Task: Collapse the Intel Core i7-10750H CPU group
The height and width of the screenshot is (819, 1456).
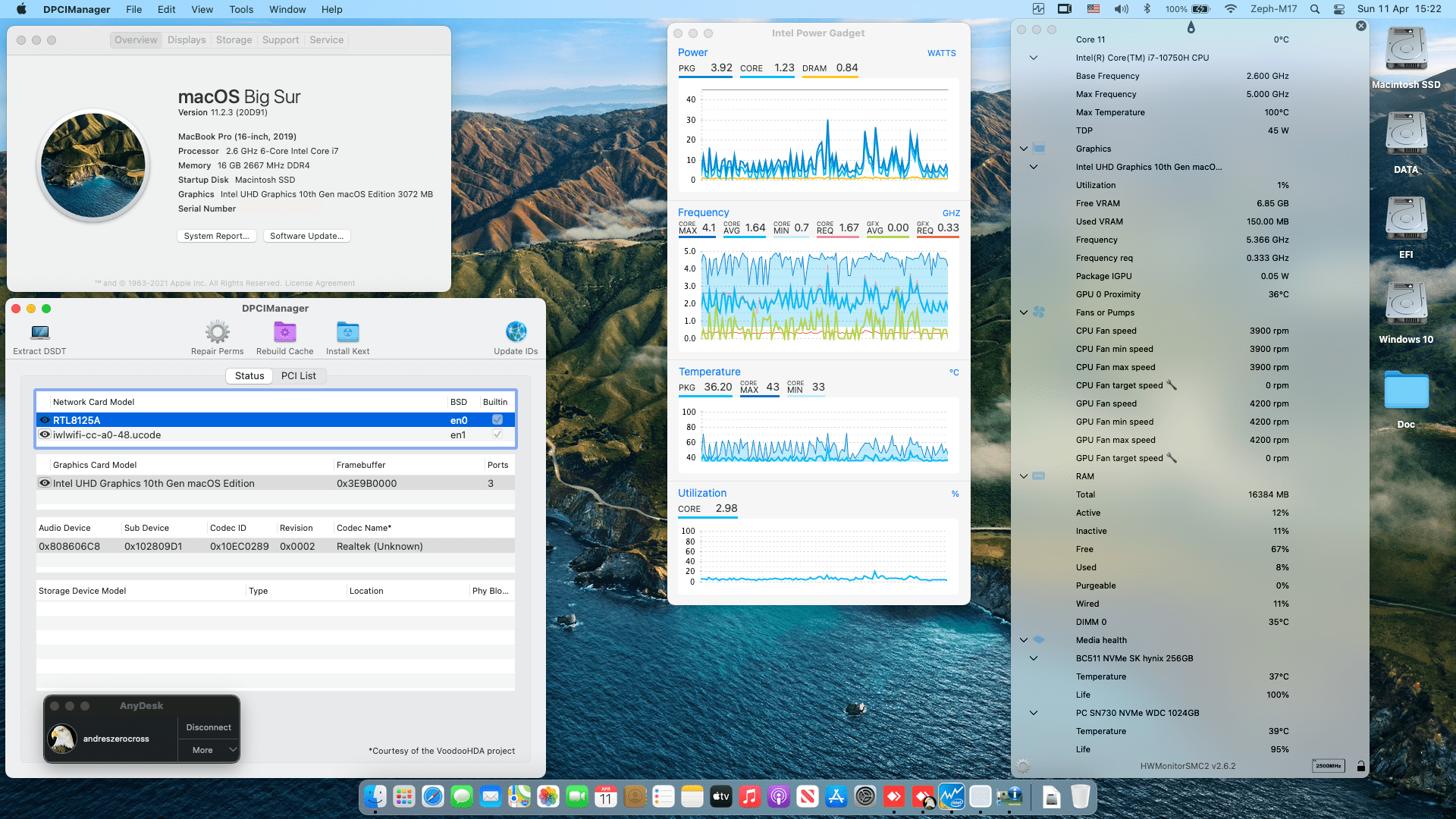Action: (1033, 58)
